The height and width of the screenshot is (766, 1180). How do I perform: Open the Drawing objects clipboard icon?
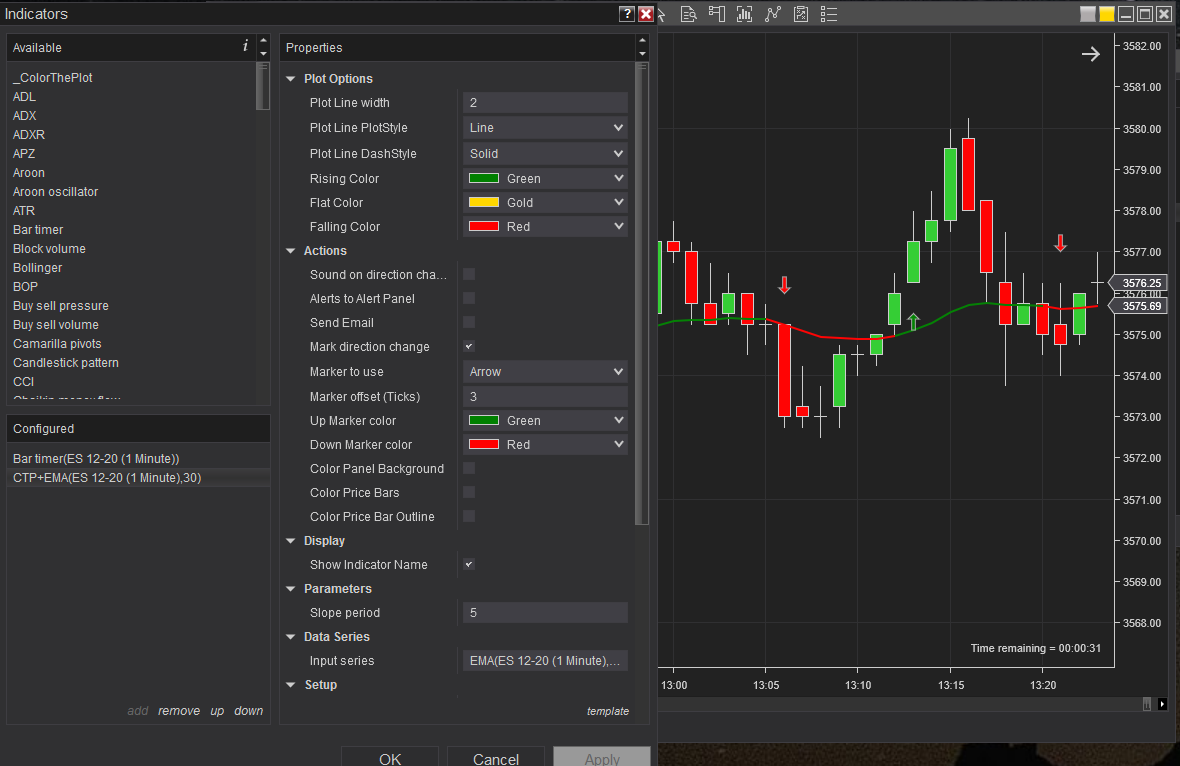(801, 14)
